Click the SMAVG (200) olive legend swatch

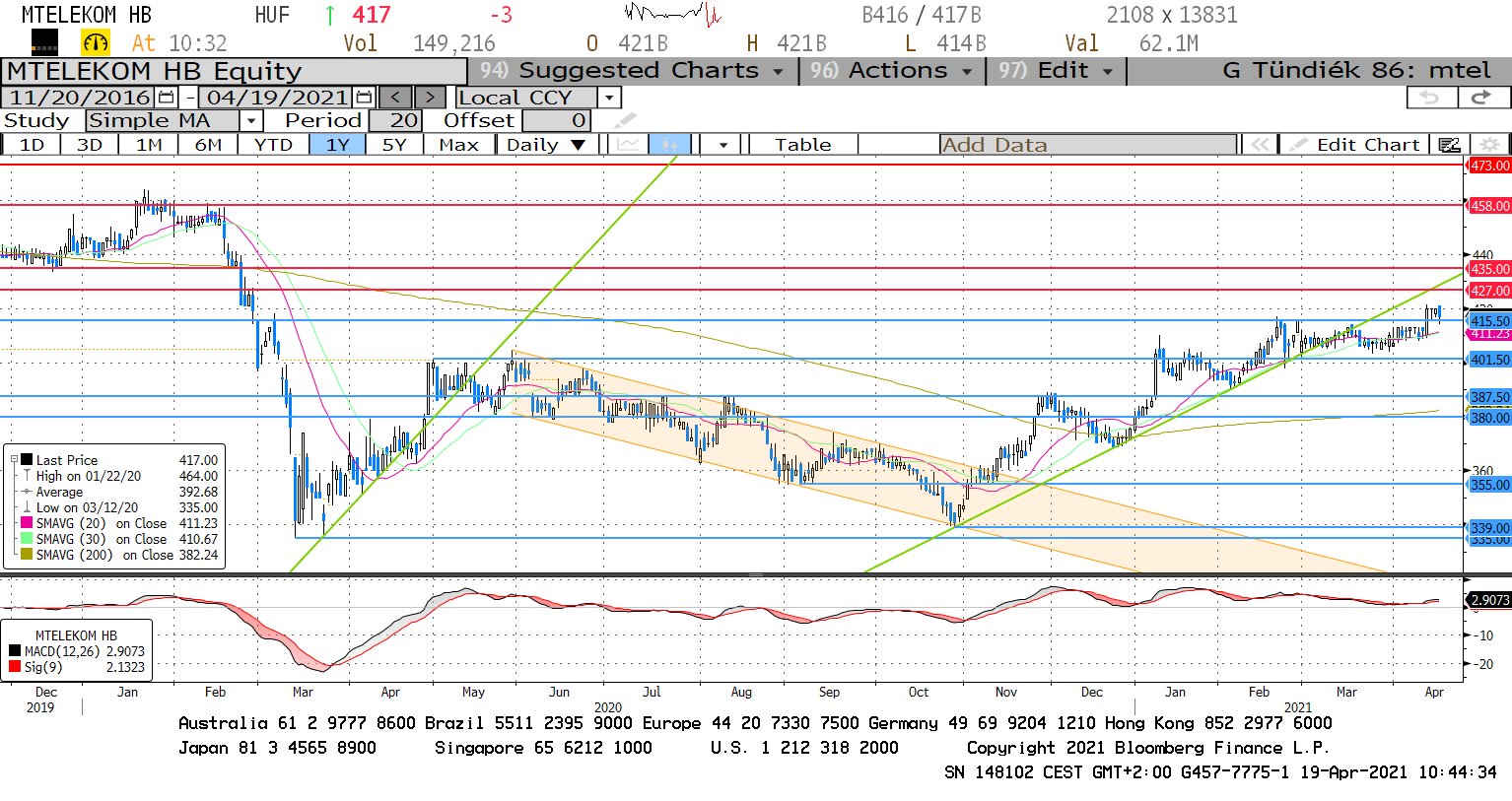pyautogui.click(x=26, y=555)
